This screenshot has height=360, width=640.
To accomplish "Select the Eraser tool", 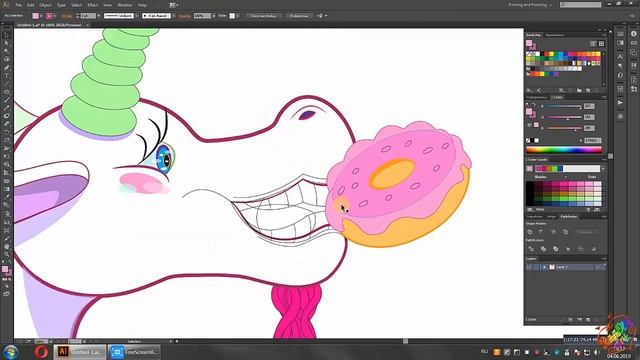I will point(7,124).
